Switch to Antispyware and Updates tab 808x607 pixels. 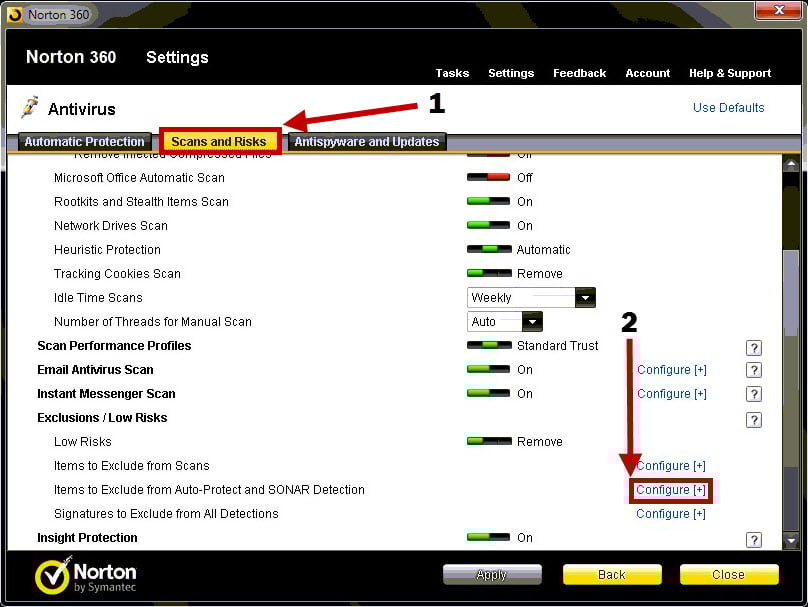pos(367,142)
